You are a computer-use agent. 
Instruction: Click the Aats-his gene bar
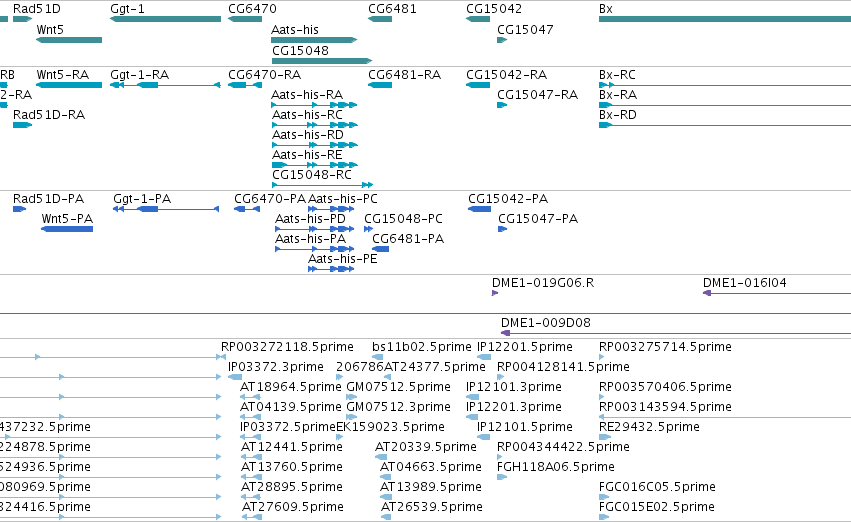(314, 40)
